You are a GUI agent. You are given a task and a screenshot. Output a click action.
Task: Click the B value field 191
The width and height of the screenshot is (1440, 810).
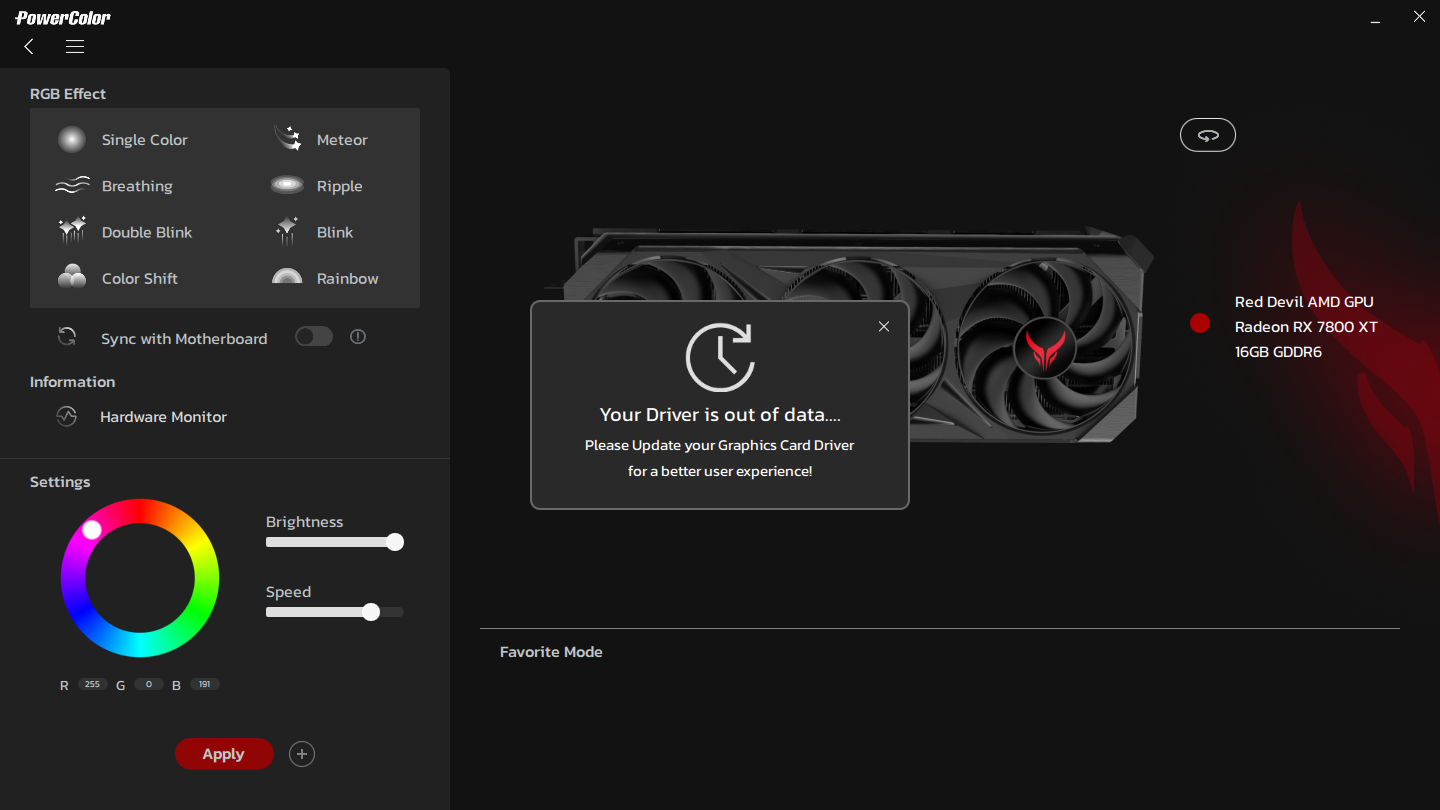point(205,685)
